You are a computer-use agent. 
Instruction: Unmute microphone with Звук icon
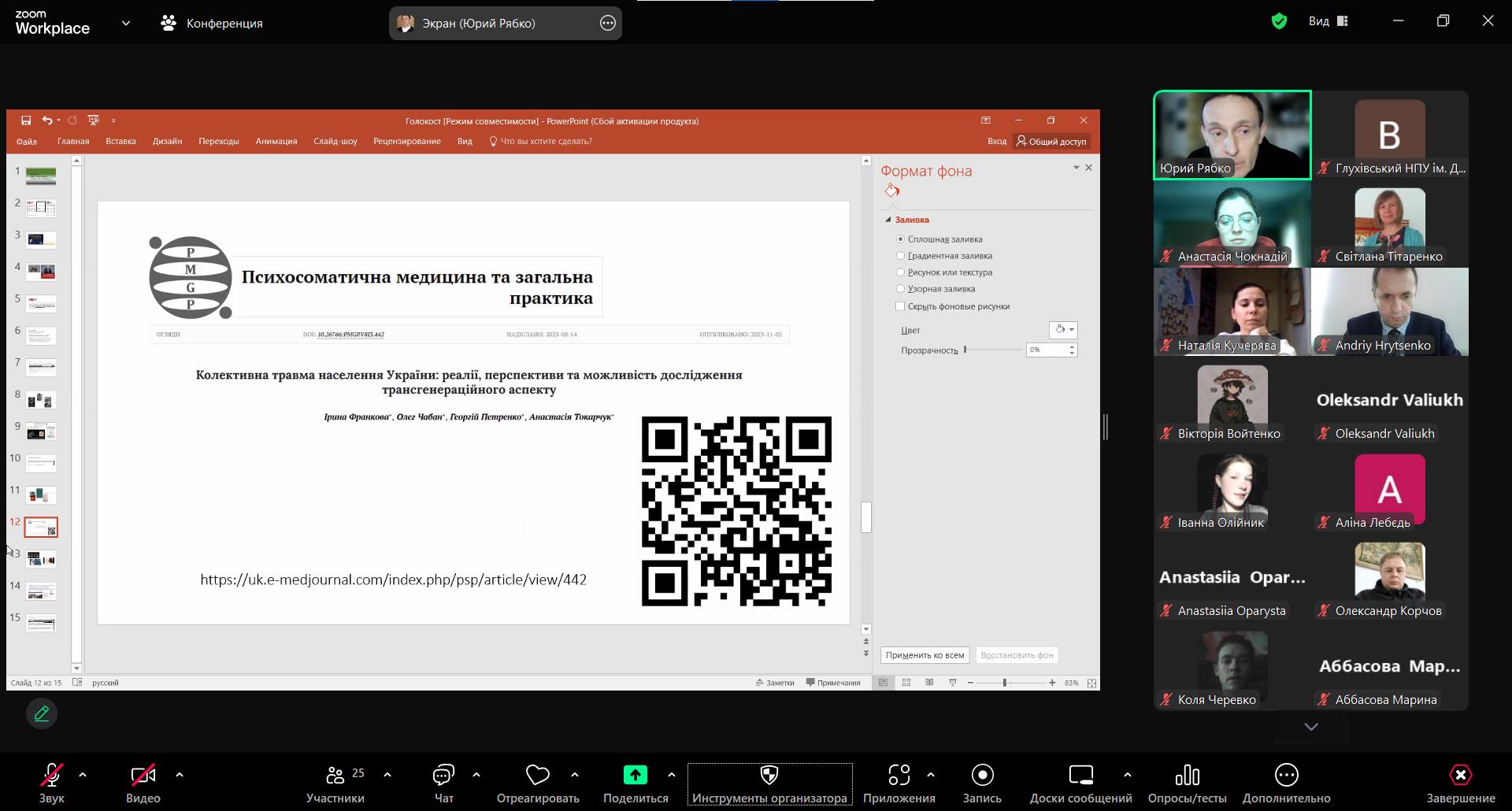tap(52, 776)
